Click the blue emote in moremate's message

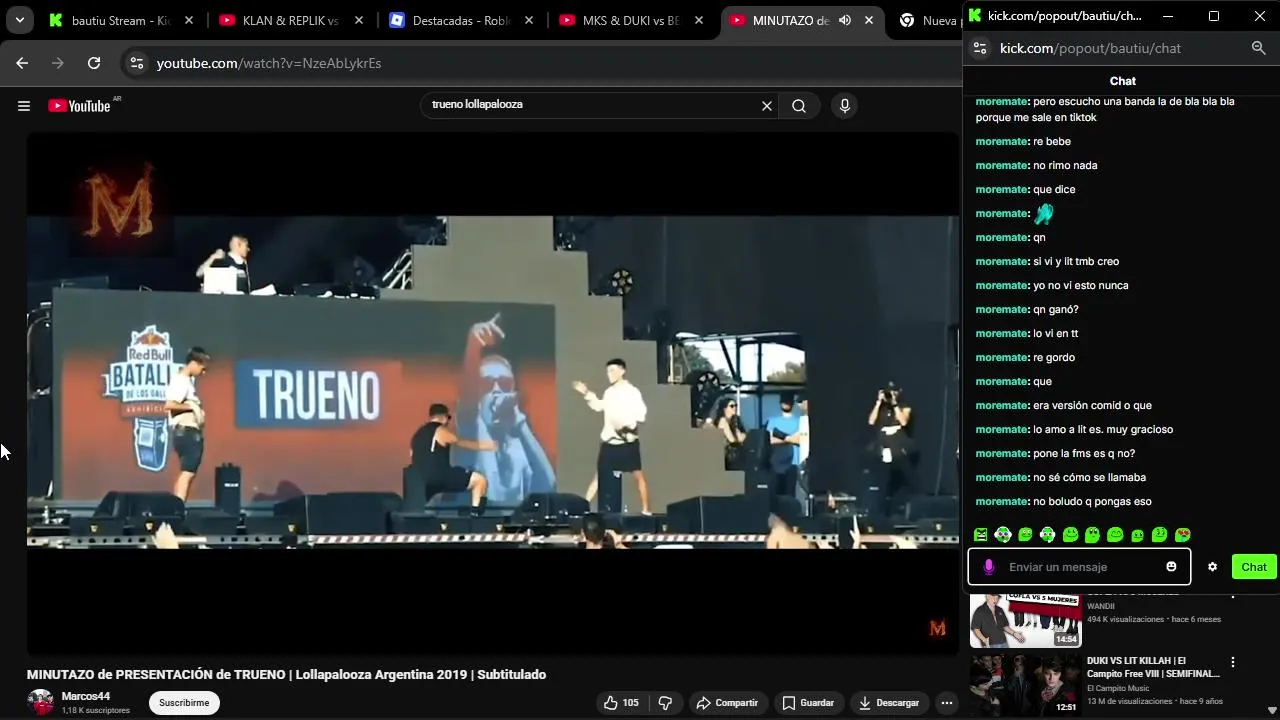tap(1044, 213)
